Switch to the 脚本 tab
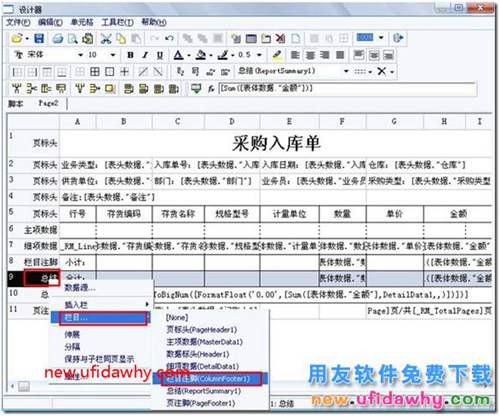Screen dimensions: 500x416 pyautogui.click(x=16, y=104)
